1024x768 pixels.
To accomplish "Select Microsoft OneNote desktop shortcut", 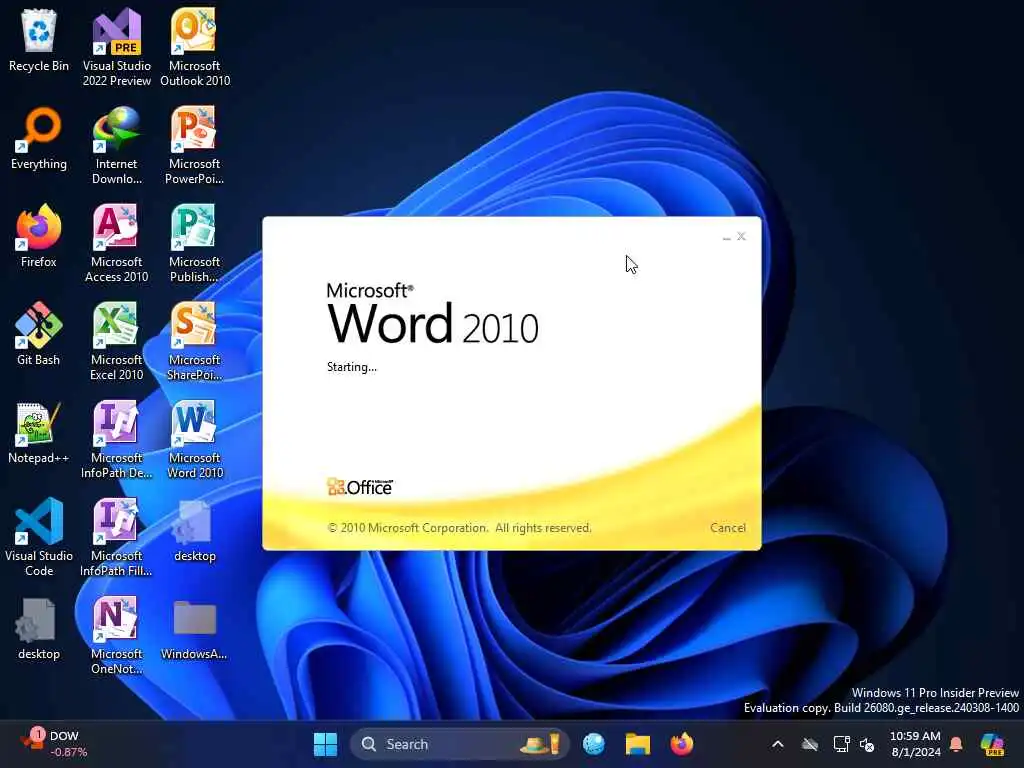I will point(116,635).
